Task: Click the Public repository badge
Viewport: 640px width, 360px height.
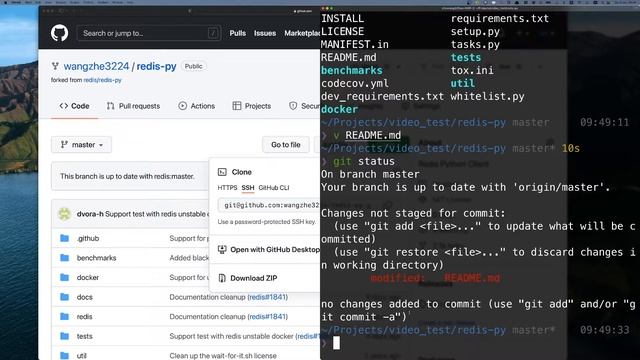Action: pyautogui.click(x=193, y=66)
